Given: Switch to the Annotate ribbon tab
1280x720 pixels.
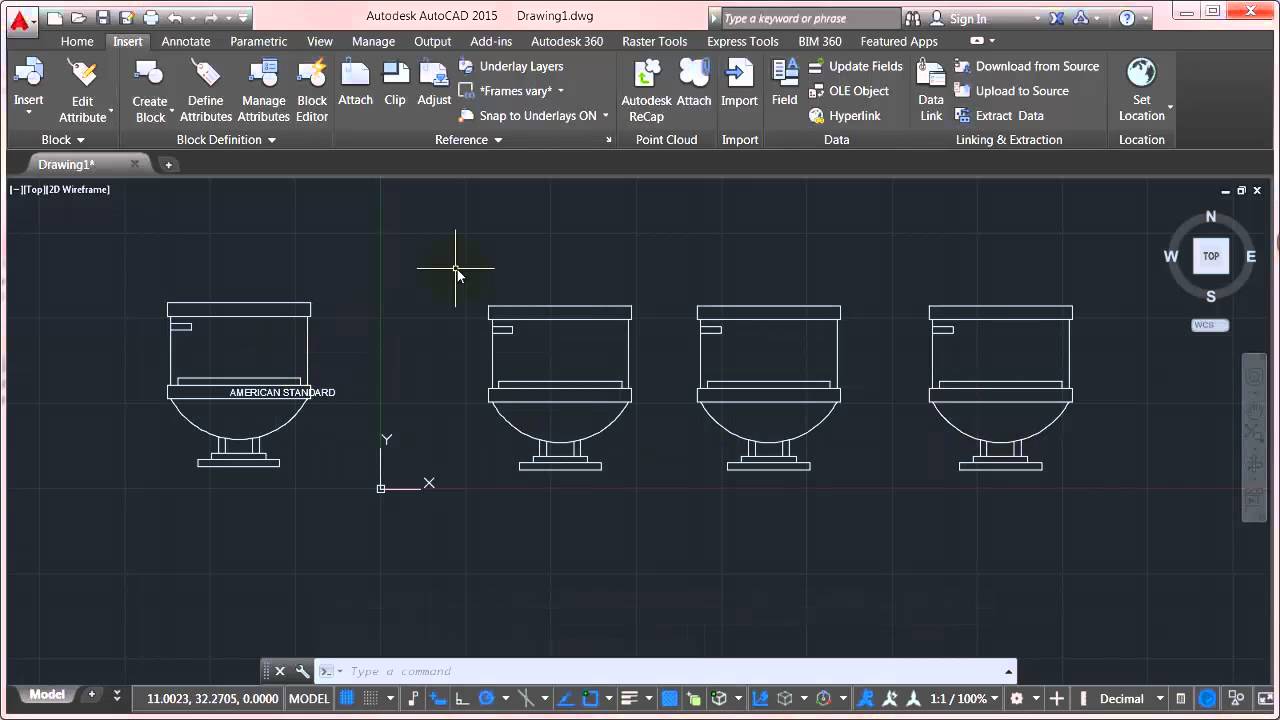Looking at the screenshot, I should pyautogui.click(x=186, y=41).
